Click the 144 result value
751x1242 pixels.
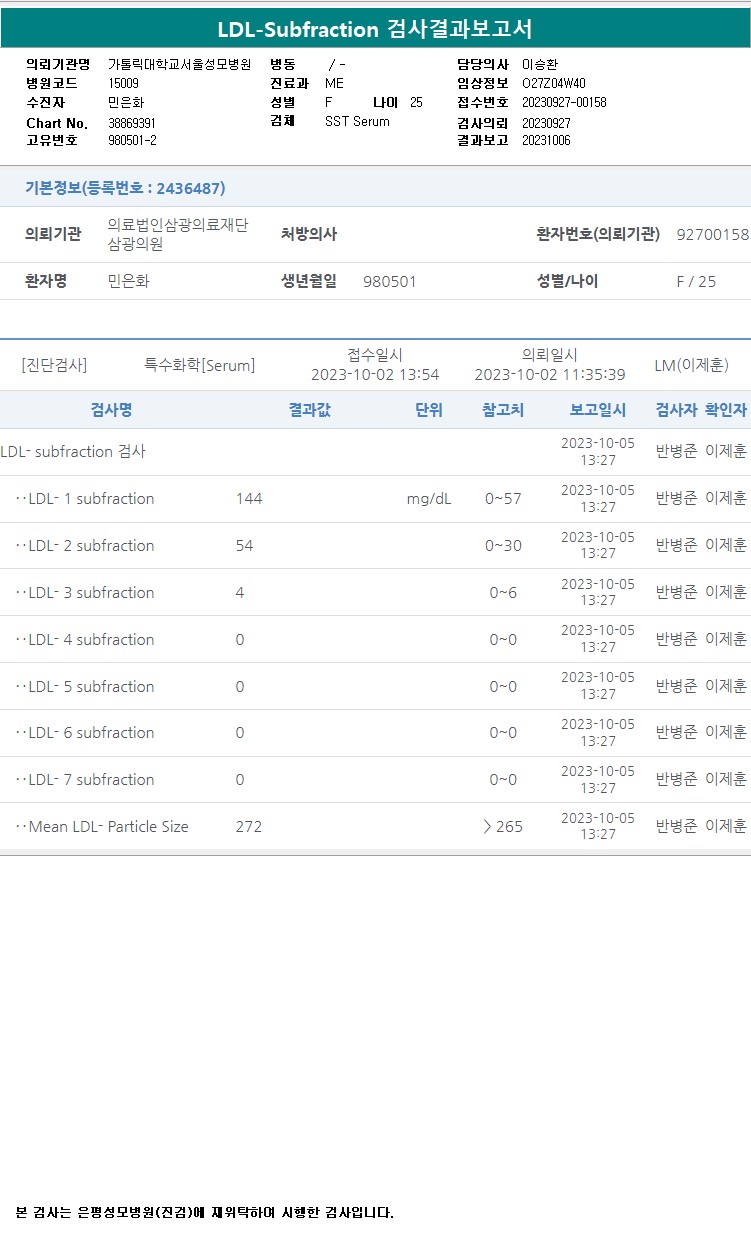point(249,499)
